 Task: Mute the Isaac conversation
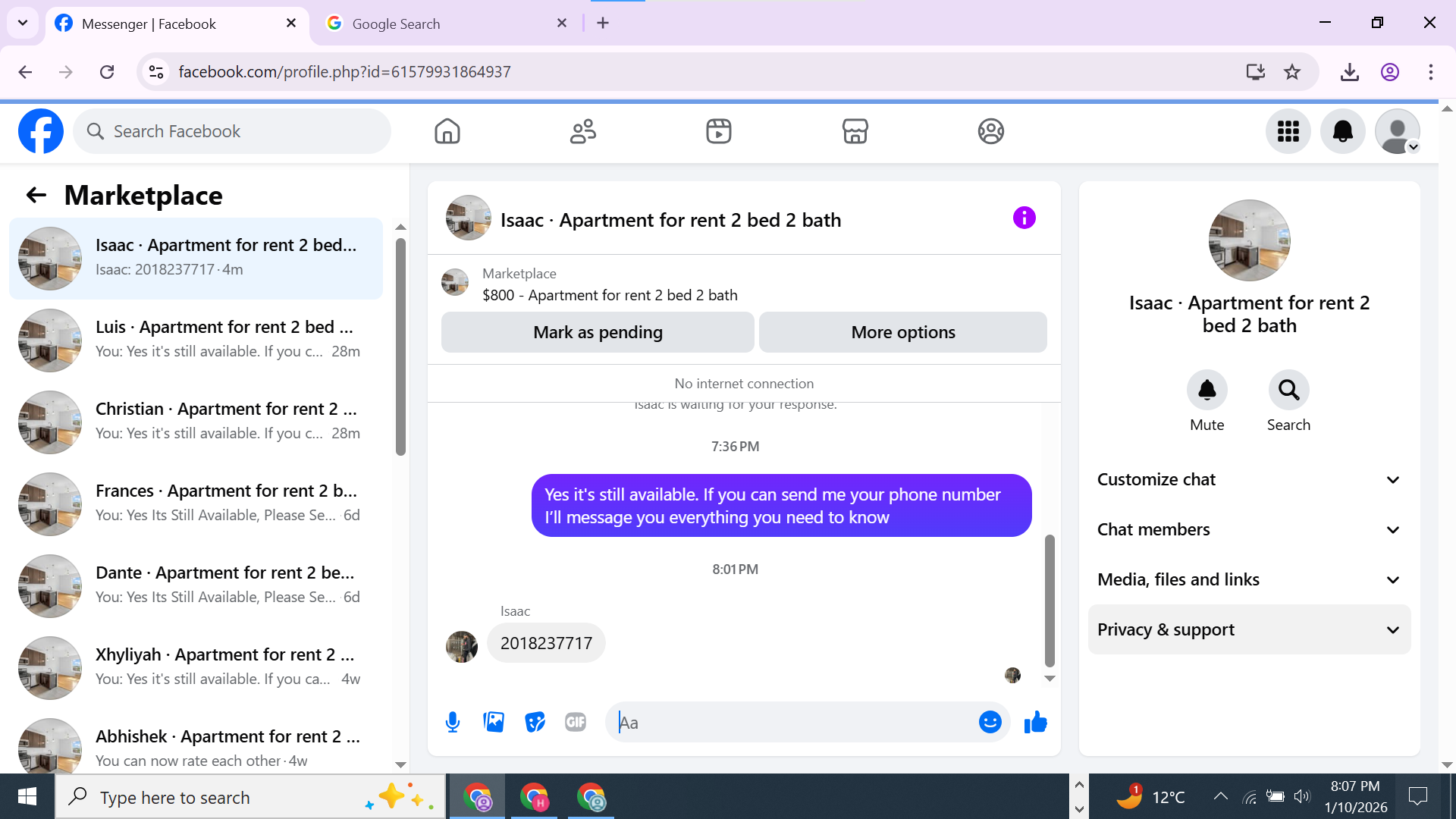click(1207, 391)
